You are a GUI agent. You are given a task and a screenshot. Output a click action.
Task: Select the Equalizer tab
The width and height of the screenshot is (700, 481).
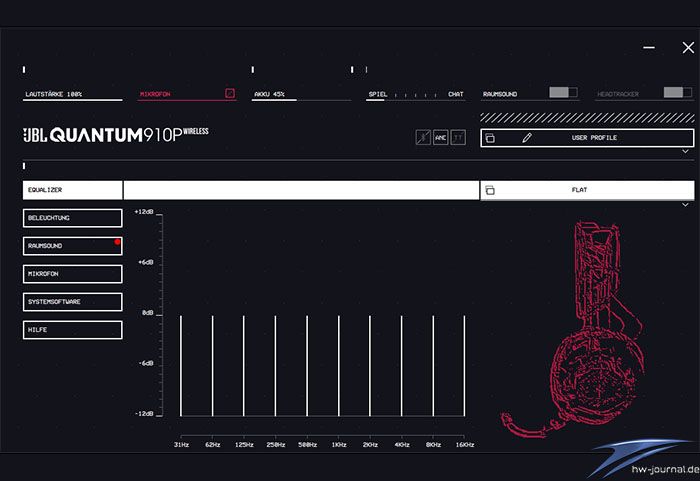(72, 190)
